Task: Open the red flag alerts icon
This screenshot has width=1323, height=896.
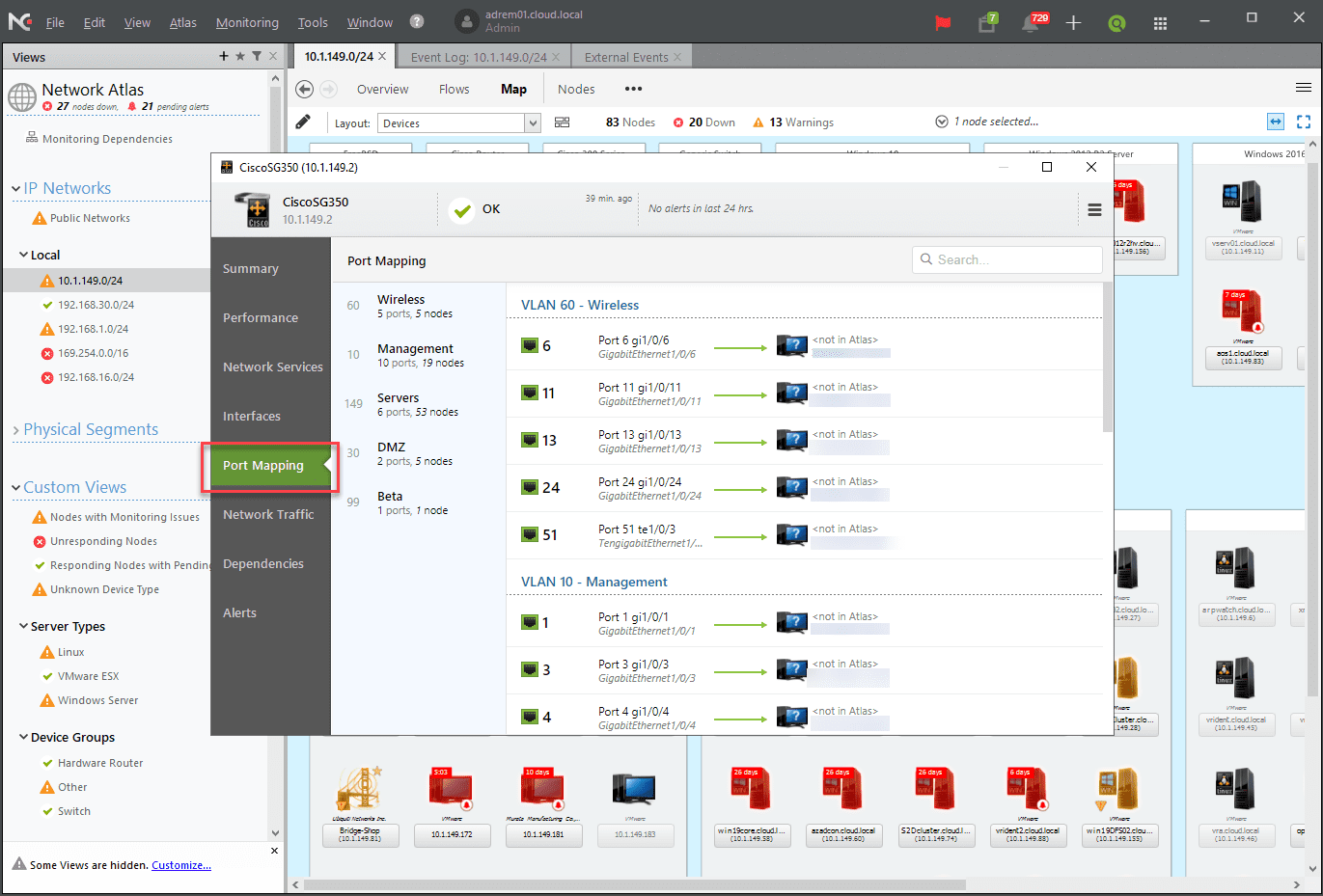Action: point(943,23)
